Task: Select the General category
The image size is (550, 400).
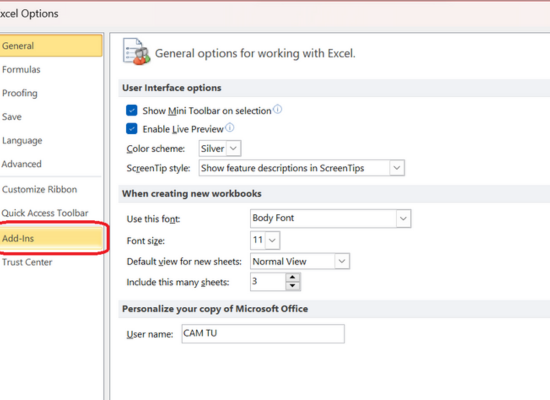Action: (51, 46)
